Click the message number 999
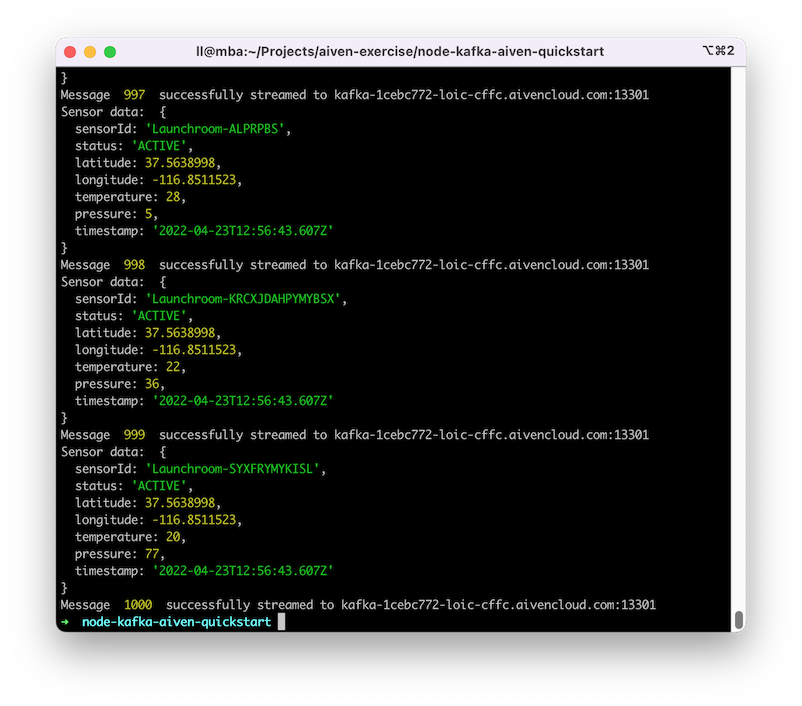802x706 pixels. pos(134,435)
